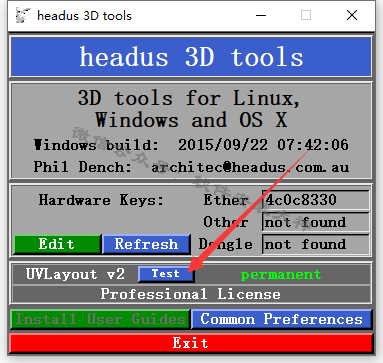The height and width of the screenshot is (363, 383).
Task: Click the Dongle label
Action: click(x=226, y=244)
